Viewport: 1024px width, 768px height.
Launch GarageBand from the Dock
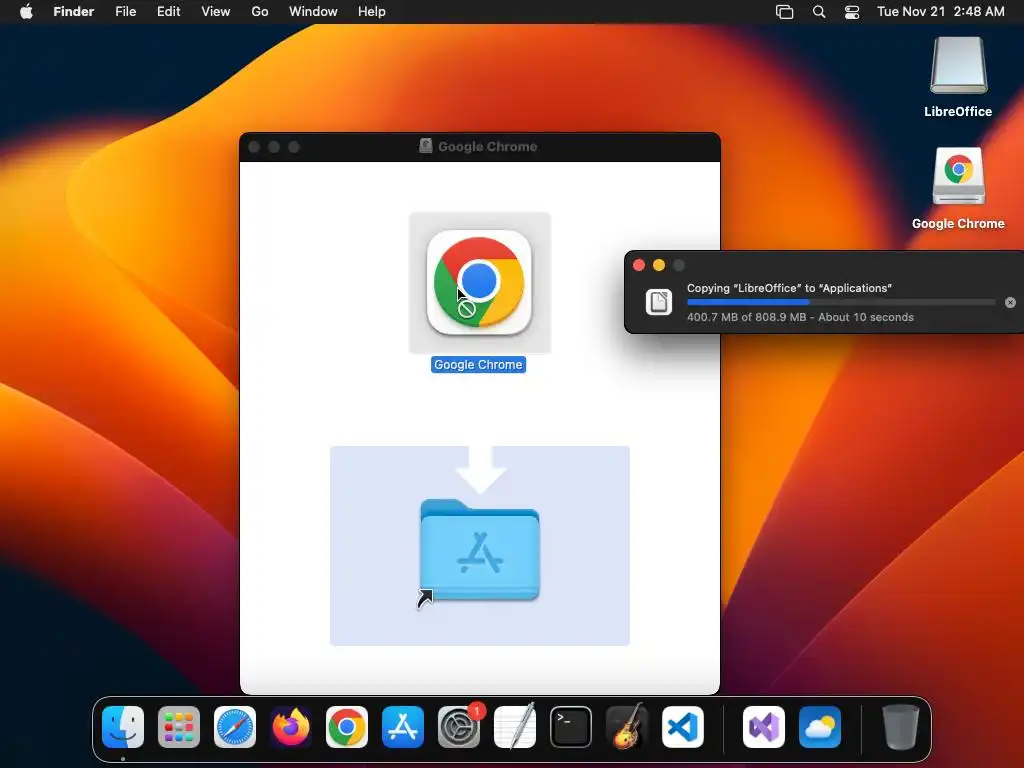coord(627,727)
